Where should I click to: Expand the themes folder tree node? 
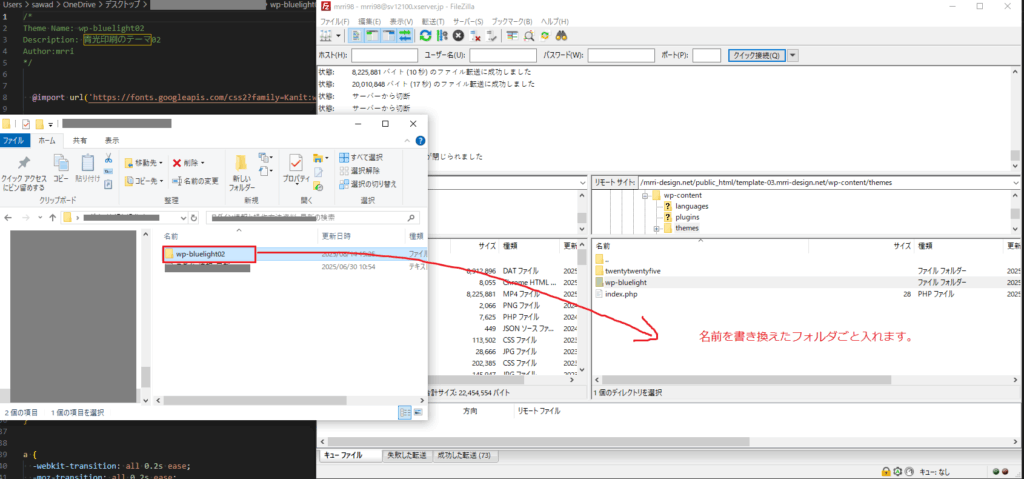tap(656, 229)
